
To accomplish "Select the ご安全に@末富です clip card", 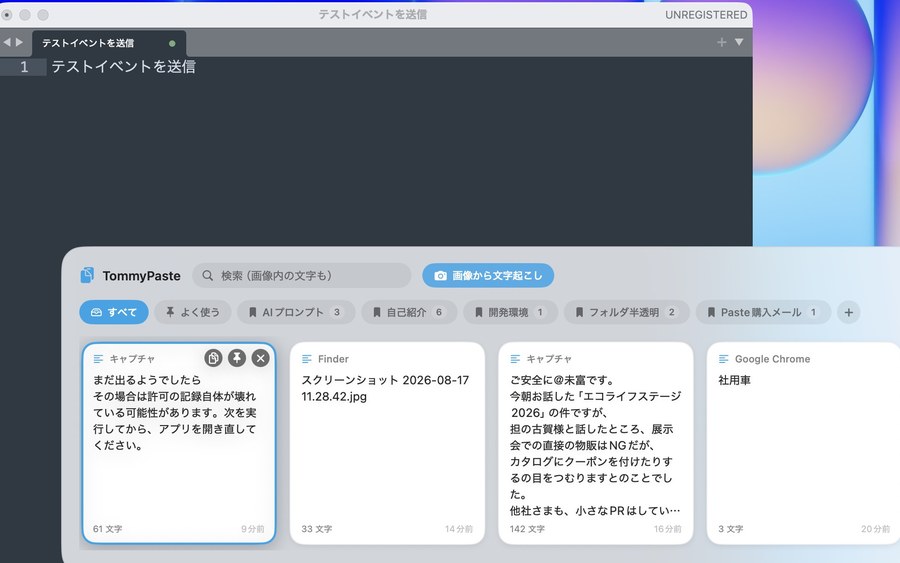I will tap(596, 443).
